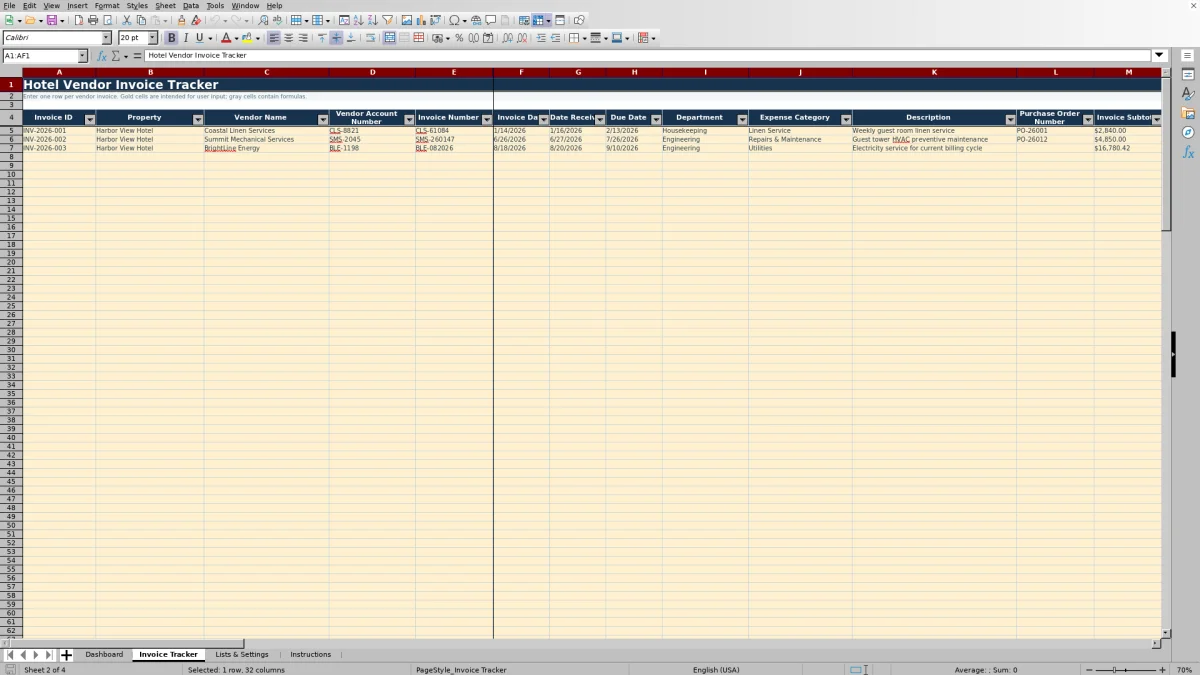Screen dimensions: 1200x675
Task: Open Department column filter dropdown
Action: click(742, 119)
